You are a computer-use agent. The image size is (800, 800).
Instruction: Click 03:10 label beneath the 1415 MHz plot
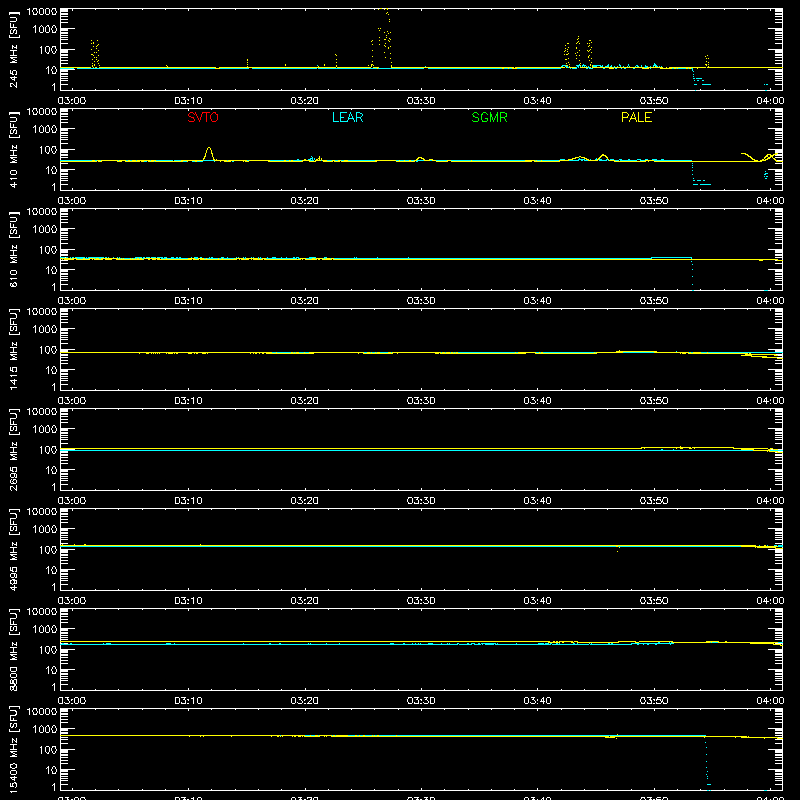(x=188, y=401)
